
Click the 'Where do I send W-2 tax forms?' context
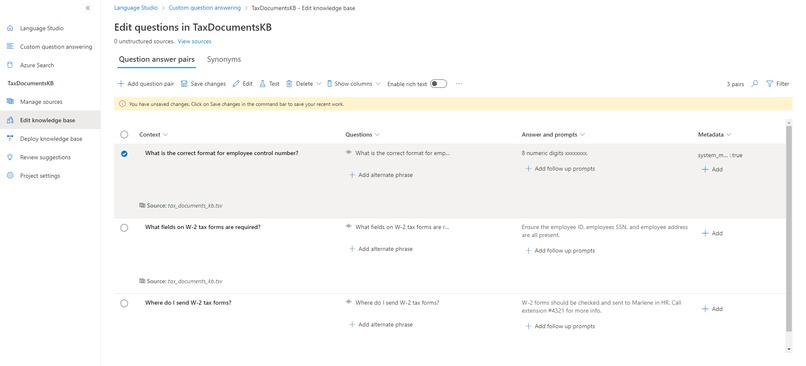(x=188, y=303)
